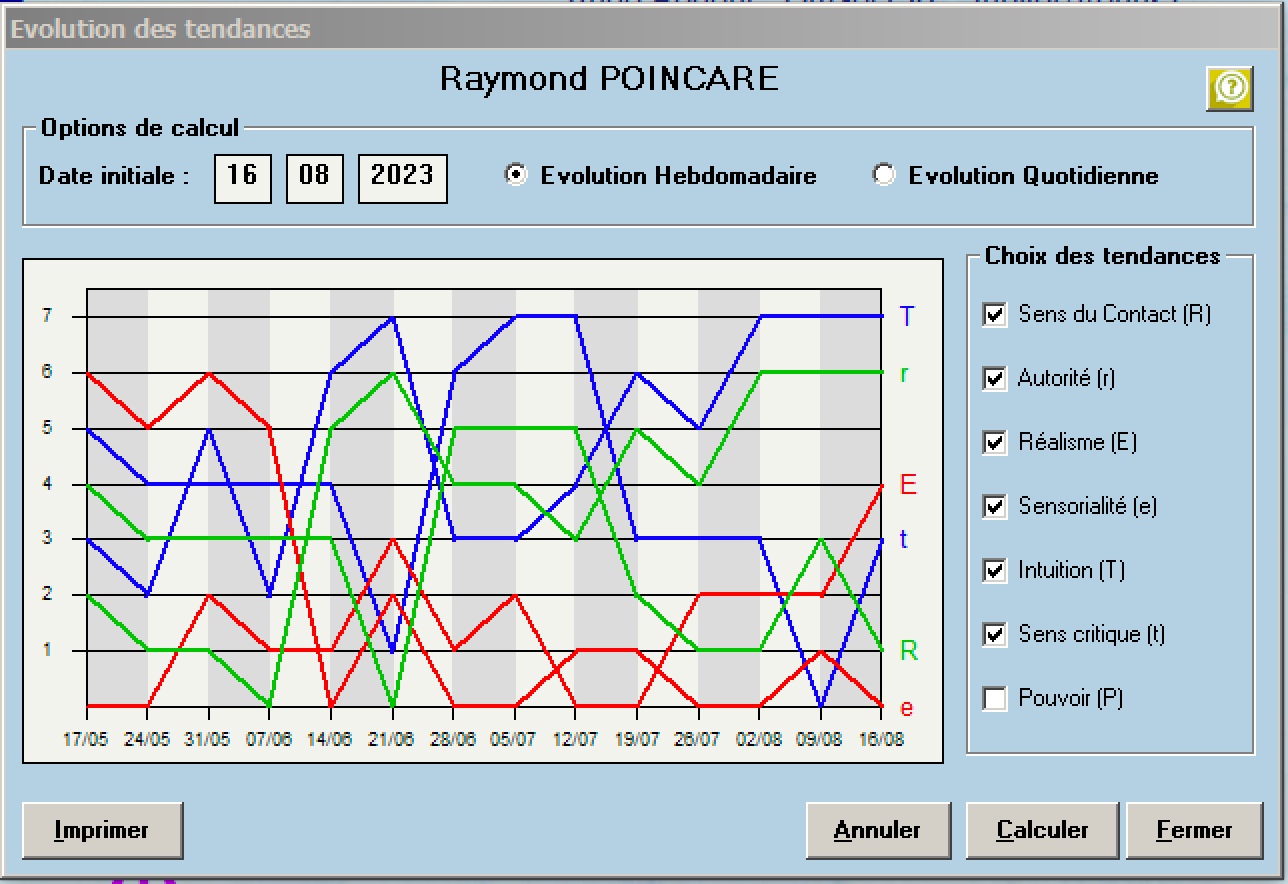Uncheck Sens du Contact (R) checkbox
Screen dimensions: 1288x884
click(x=995, y=314)
